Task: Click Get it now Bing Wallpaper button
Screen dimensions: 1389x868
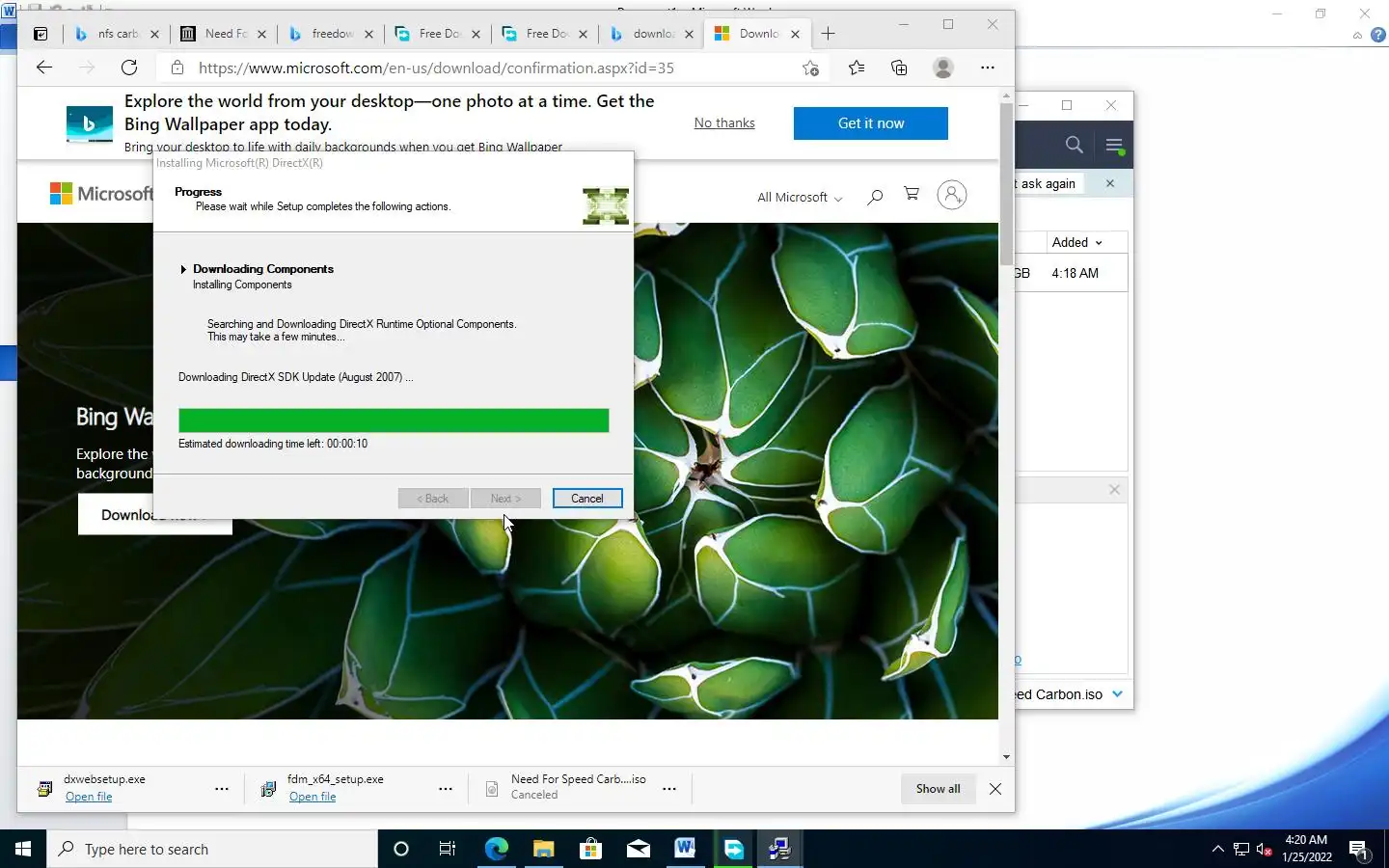Action: click(x=871, y=123)
